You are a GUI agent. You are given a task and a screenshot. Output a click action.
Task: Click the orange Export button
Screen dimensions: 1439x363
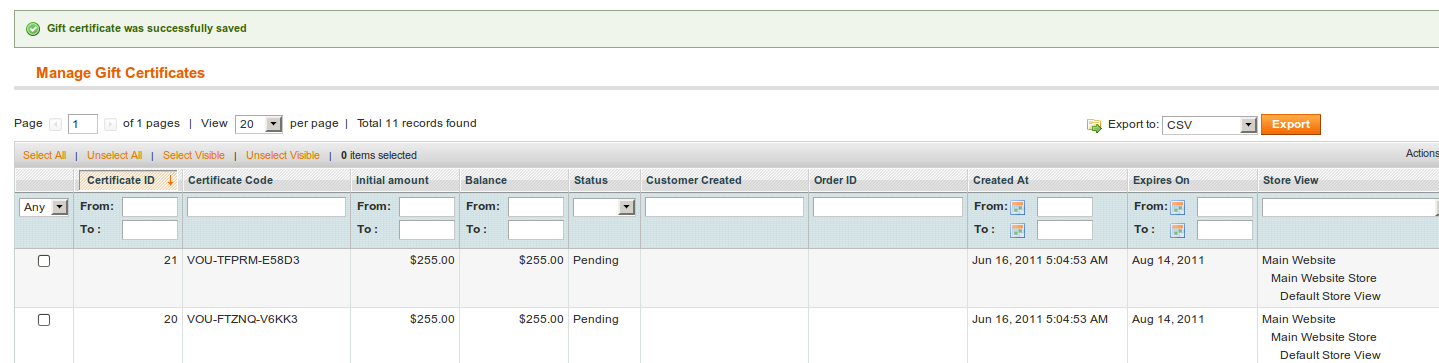coord(1291,124)
